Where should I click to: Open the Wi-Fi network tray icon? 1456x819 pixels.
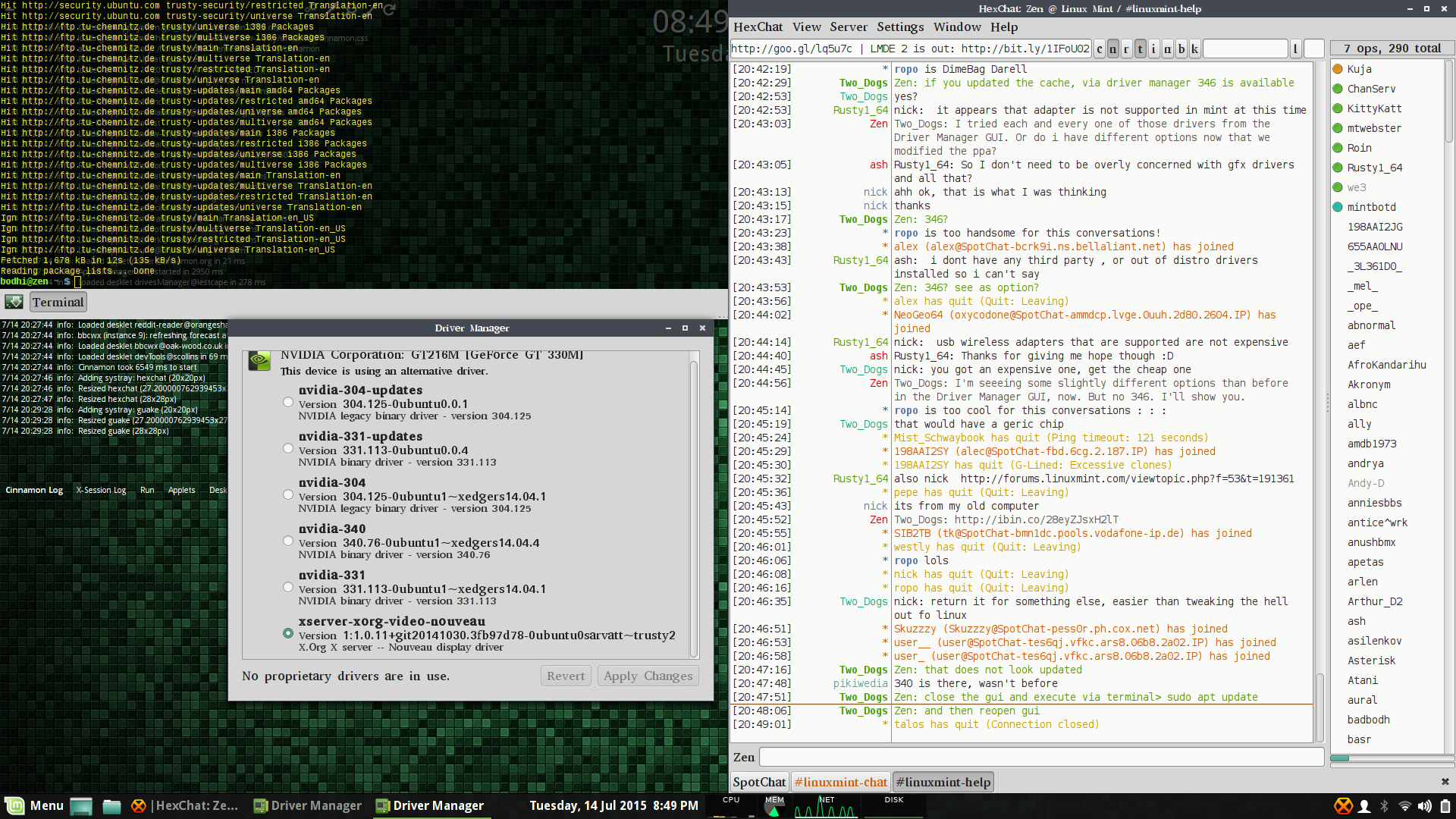pyautogui.click(x=1404, y=806)
